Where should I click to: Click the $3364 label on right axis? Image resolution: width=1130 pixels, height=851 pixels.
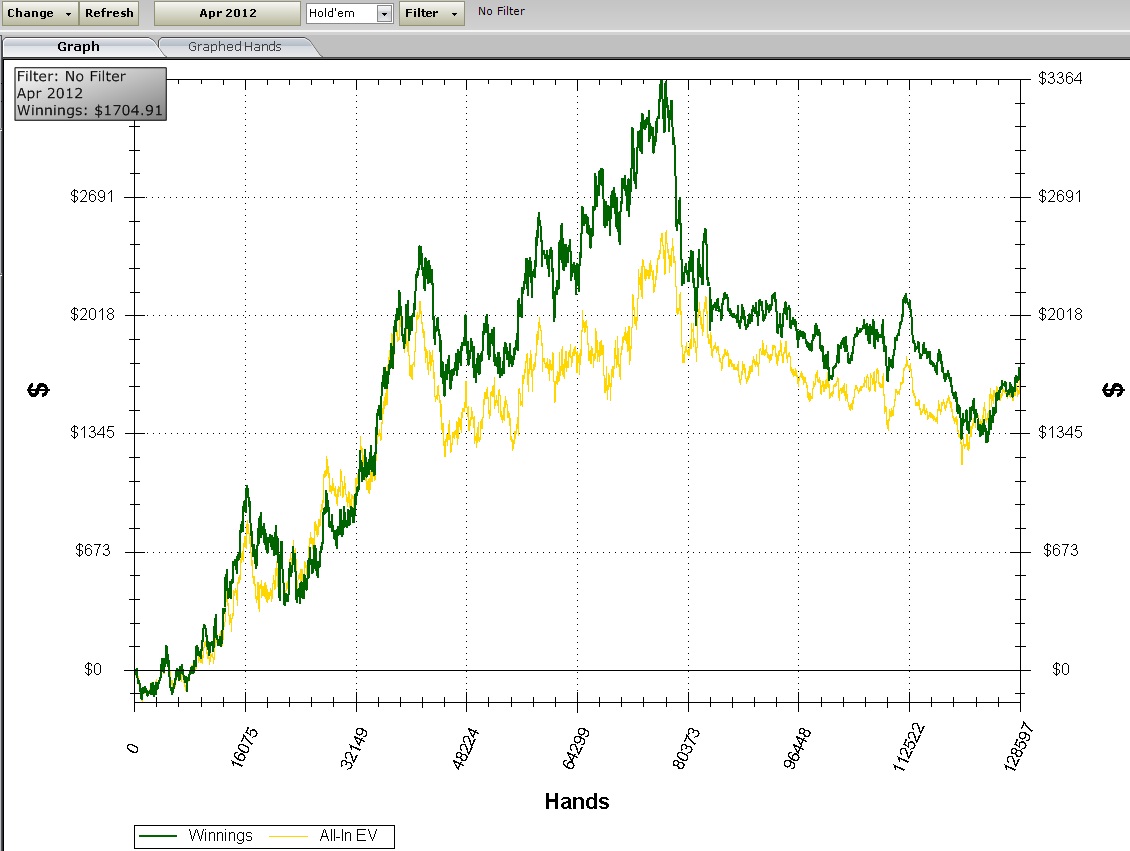point(1060,78)
